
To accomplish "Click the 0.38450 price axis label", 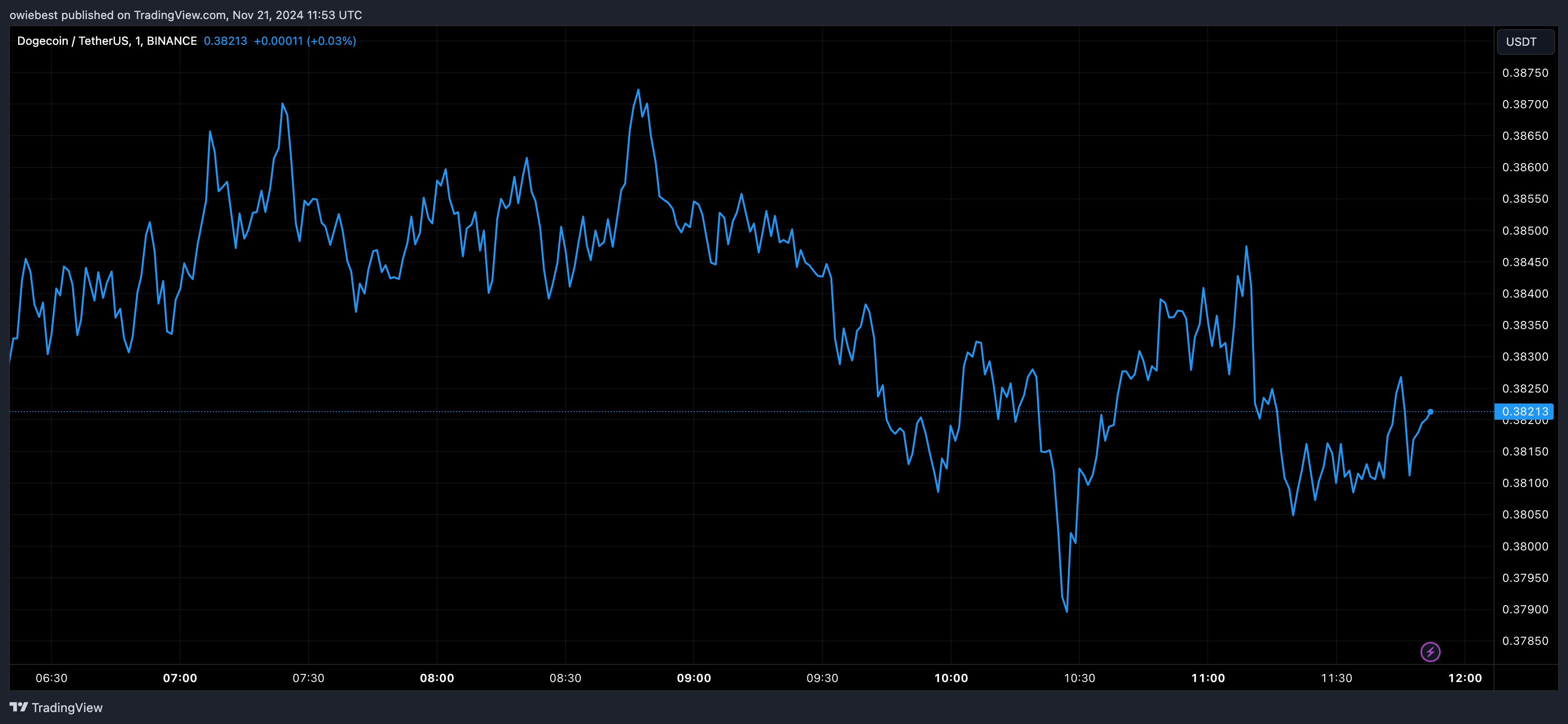I will tap(1525, 262).
